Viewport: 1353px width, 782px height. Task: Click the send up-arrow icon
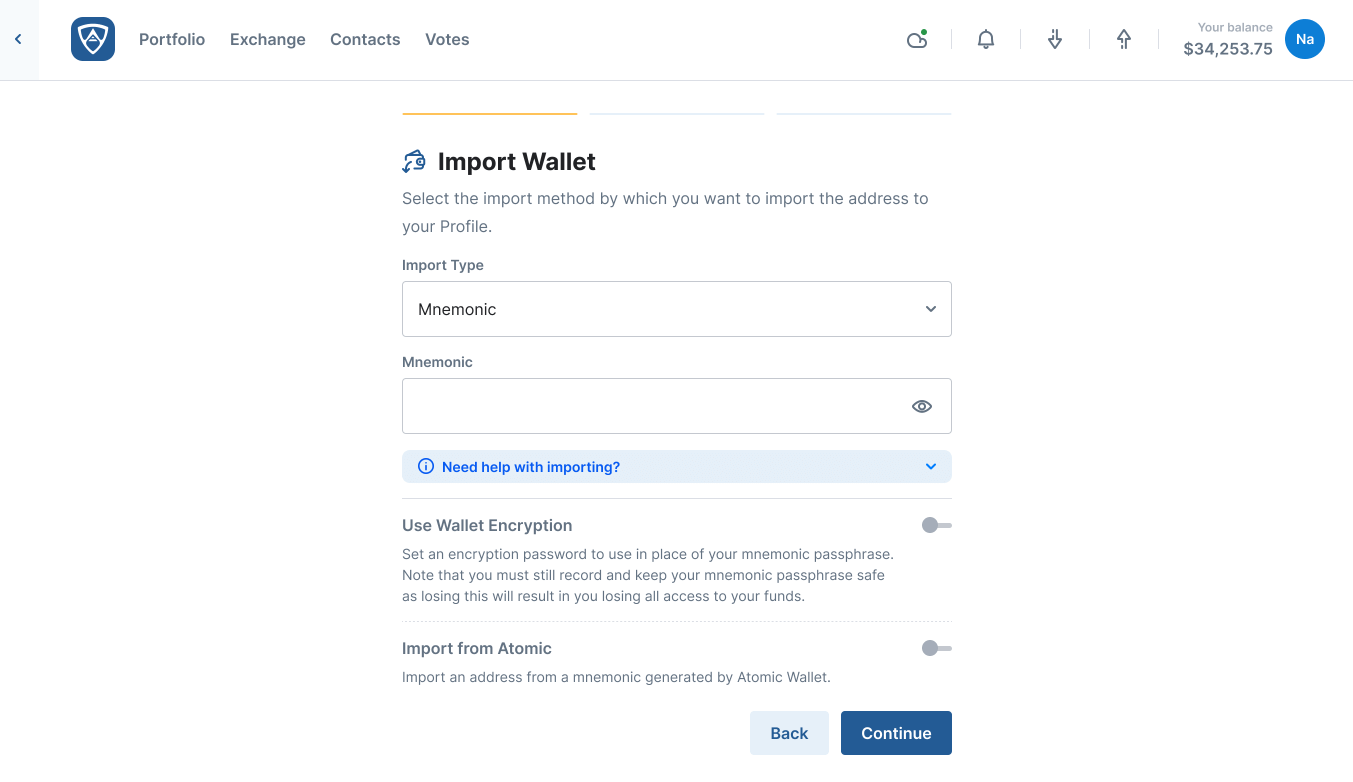[1124, 40]
